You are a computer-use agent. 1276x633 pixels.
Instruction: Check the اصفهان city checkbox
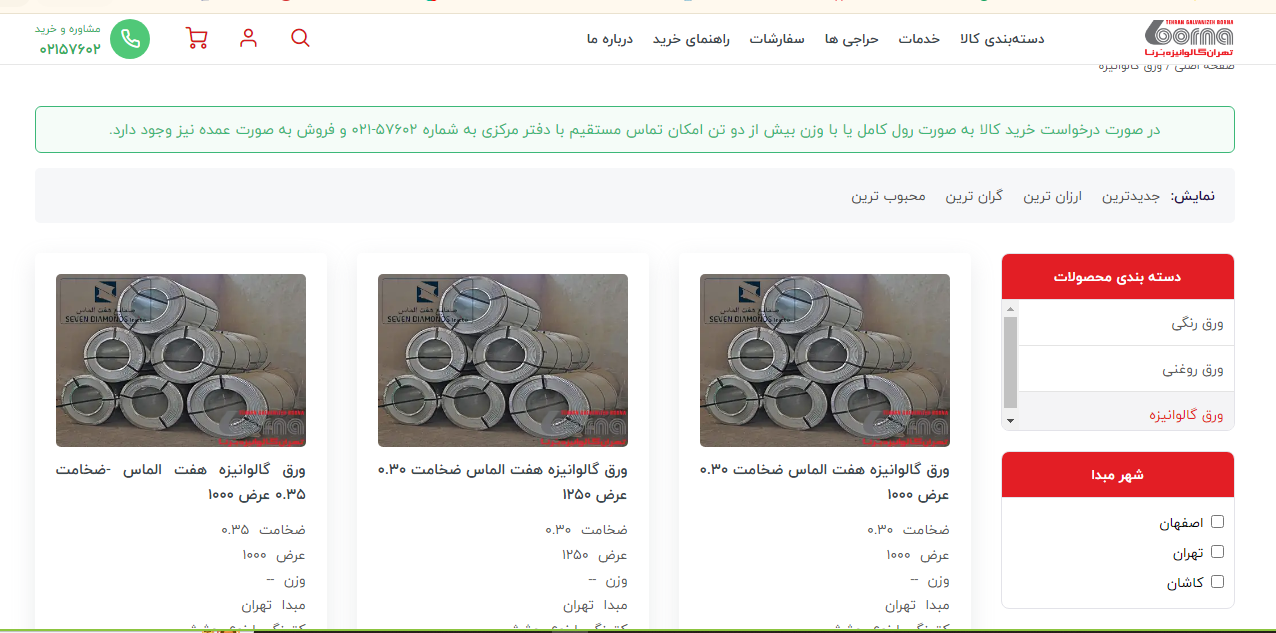click(x=1217, y=522)
